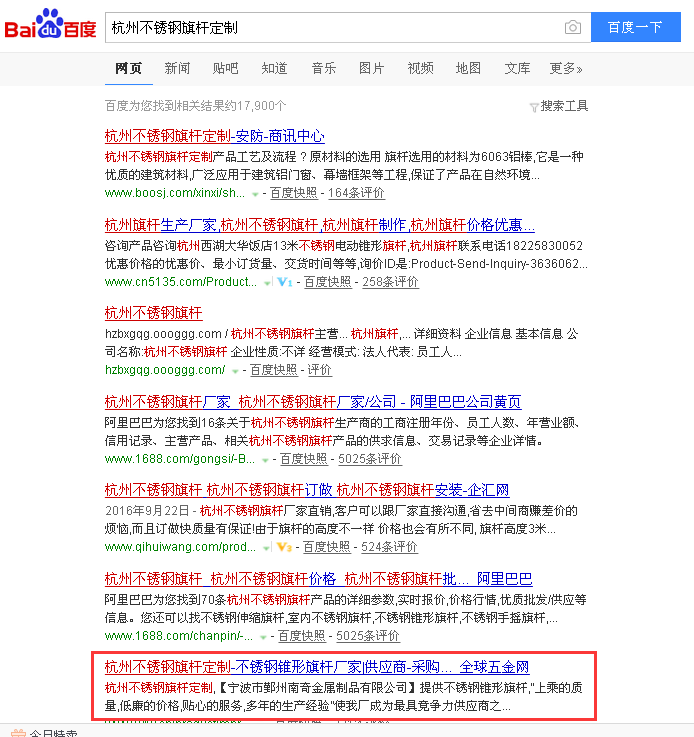Switch to the 新闻 tab

pos(177,69)
